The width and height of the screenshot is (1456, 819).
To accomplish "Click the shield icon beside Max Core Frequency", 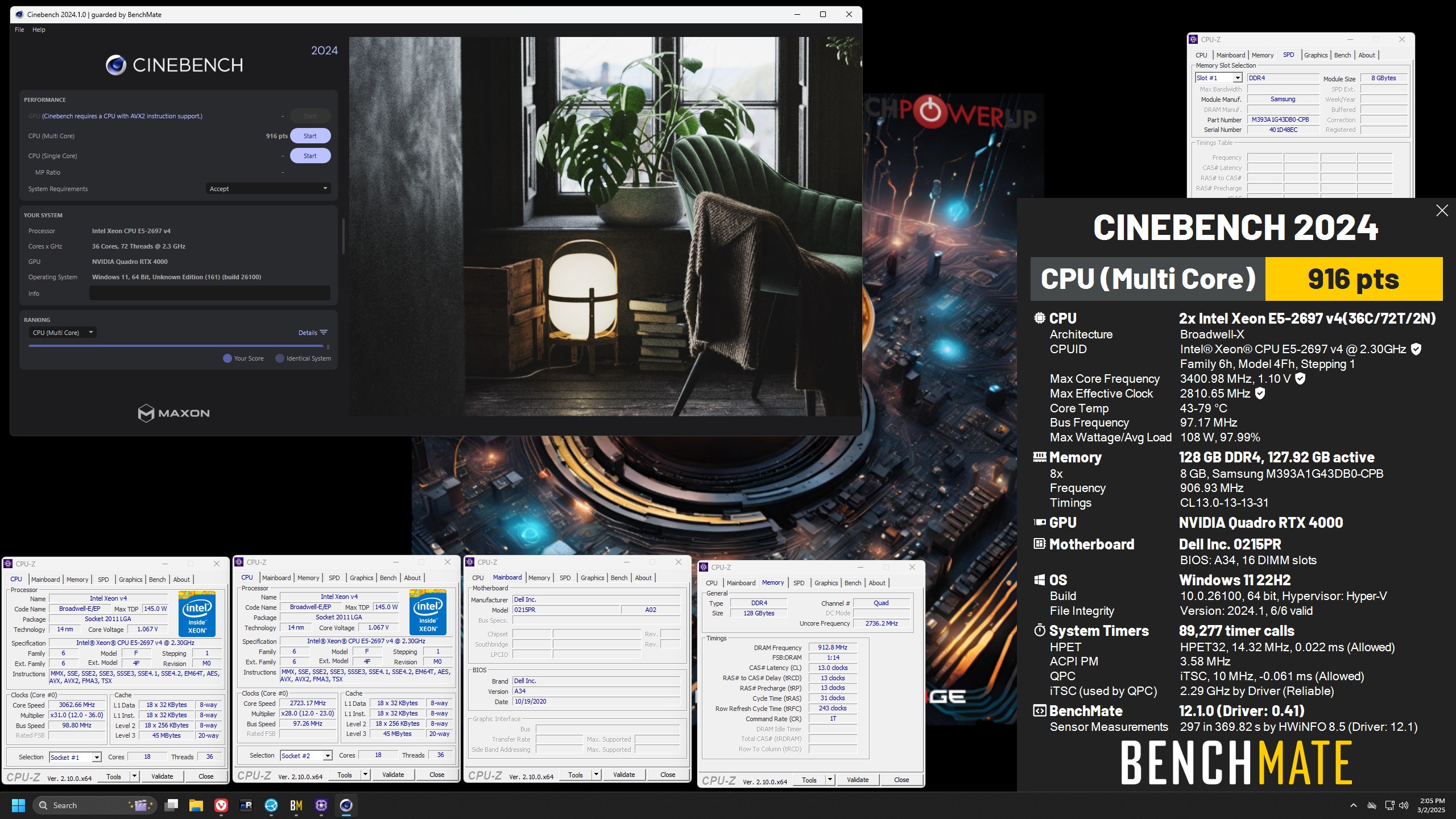I will (1300, 379).
